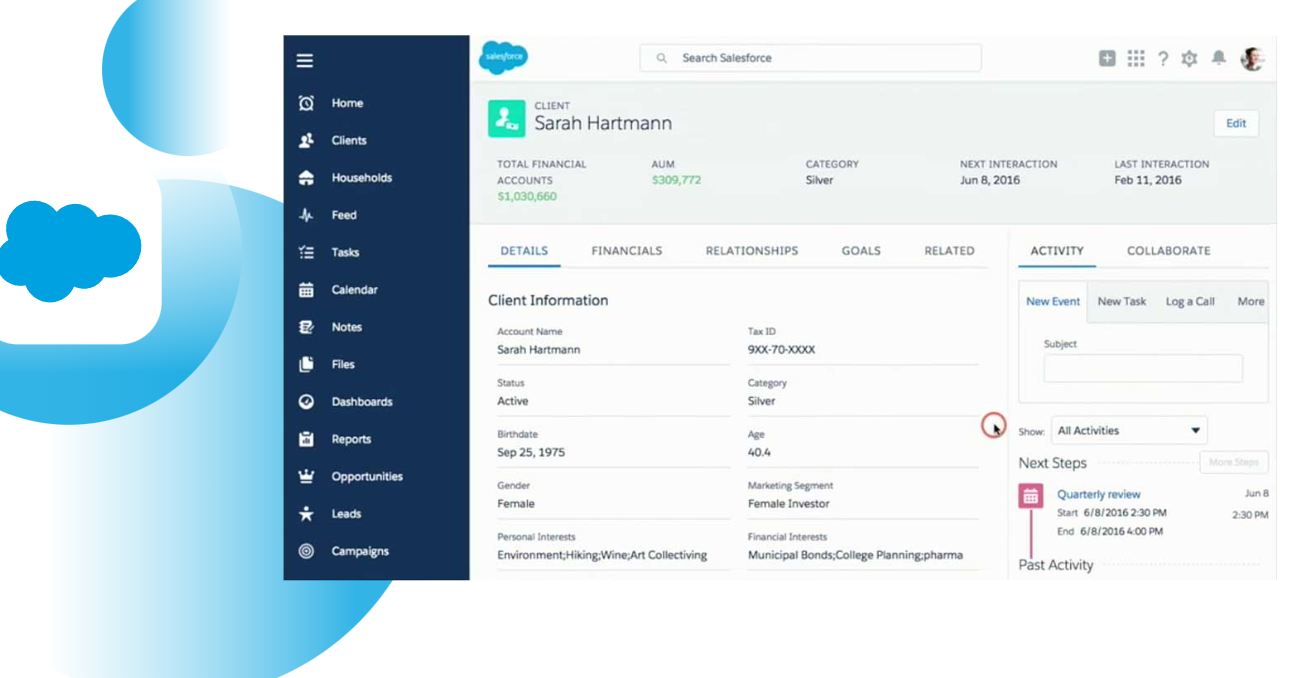
Task: Click the Search Salesforce field
Action: [x=810, y=58]
